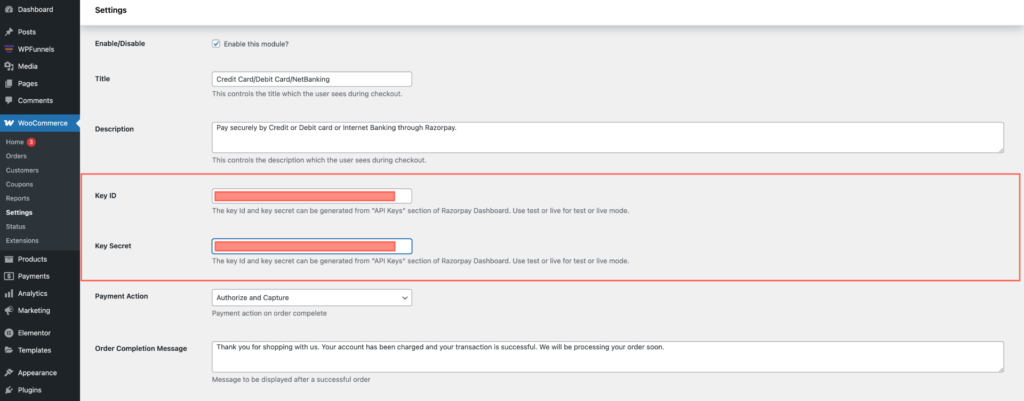
Task: Open WooCommerce Extensions submenu link
Action: tap(22, 240)
